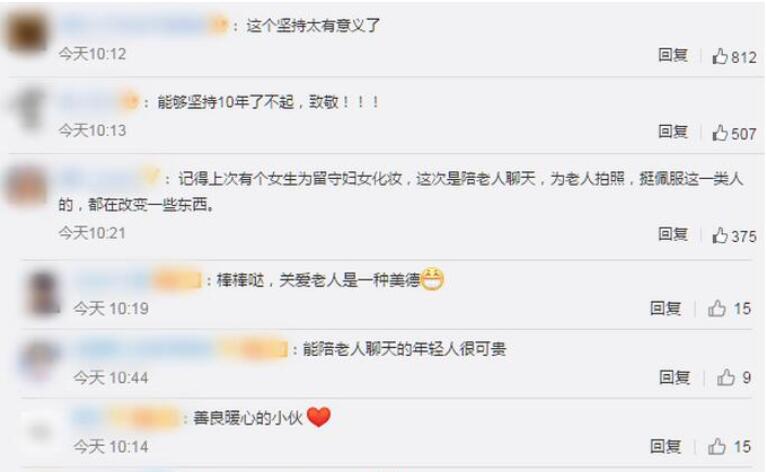Click 回复 beside the 15-likes 10:19 comment

665,308
